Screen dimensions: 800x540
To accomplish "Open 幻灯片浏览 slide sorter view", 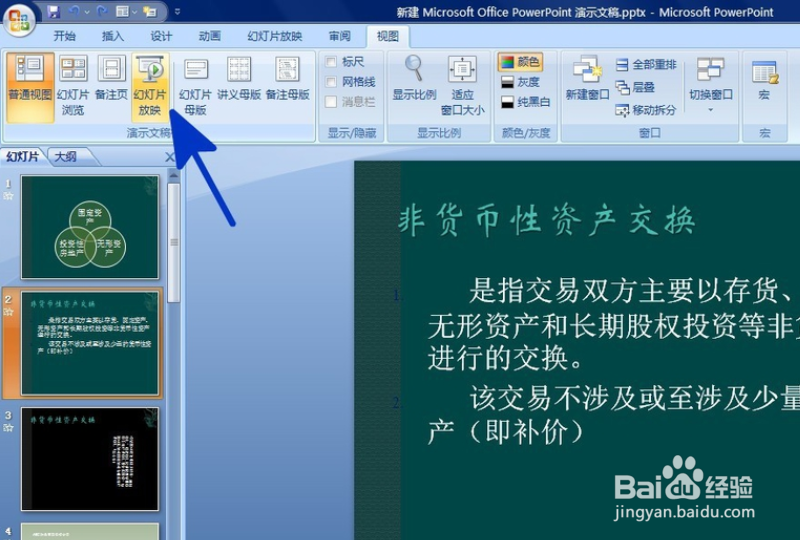I will pos(73,87).
